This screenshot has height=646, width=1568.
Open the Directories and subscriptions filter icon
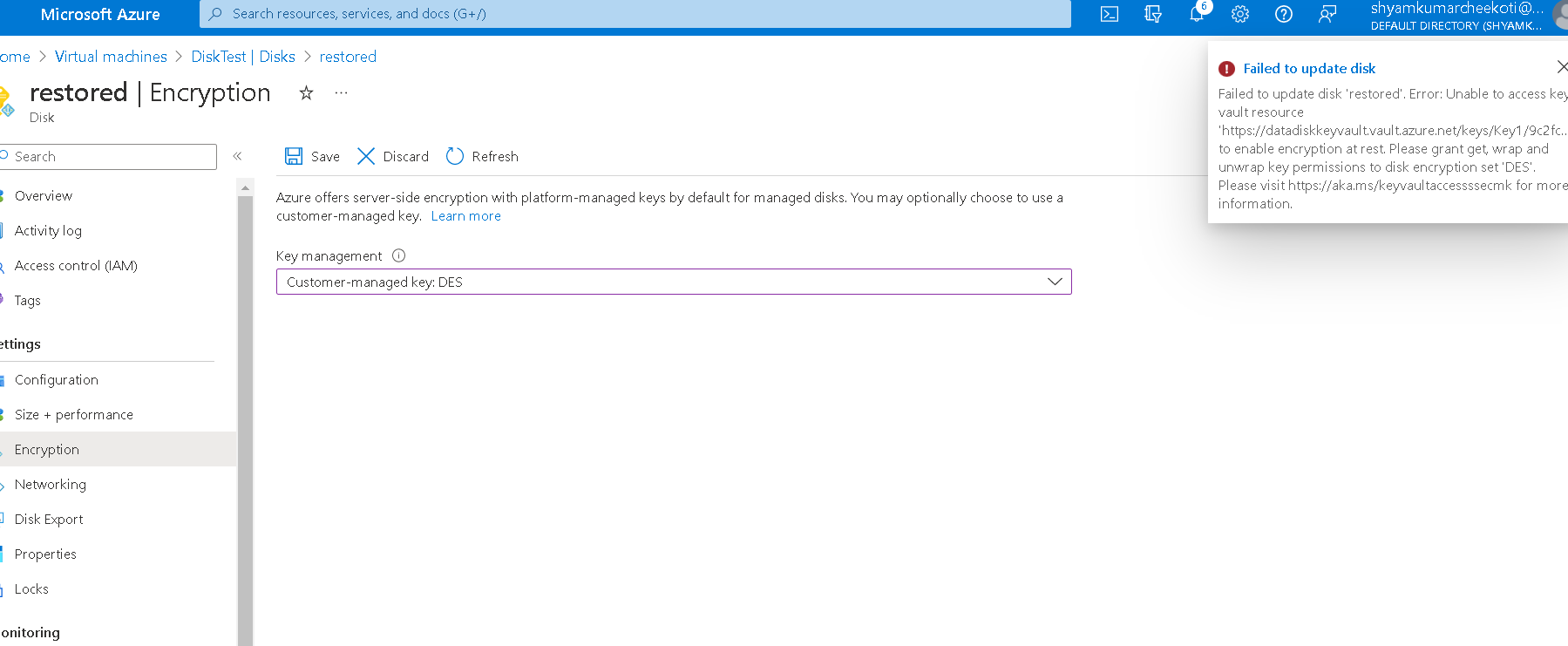click(x=1153, y=14)
